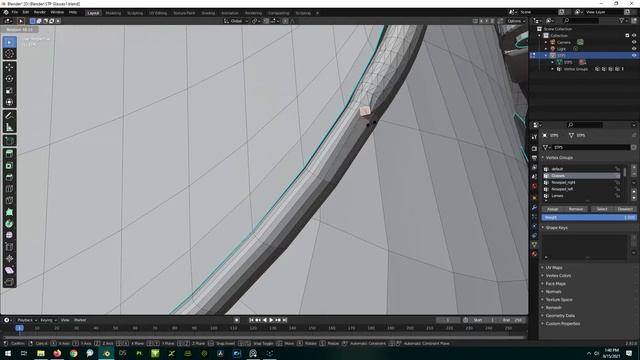Select the Add Cube tool
This screenshot has width=640, height=360.
point(9,141)
